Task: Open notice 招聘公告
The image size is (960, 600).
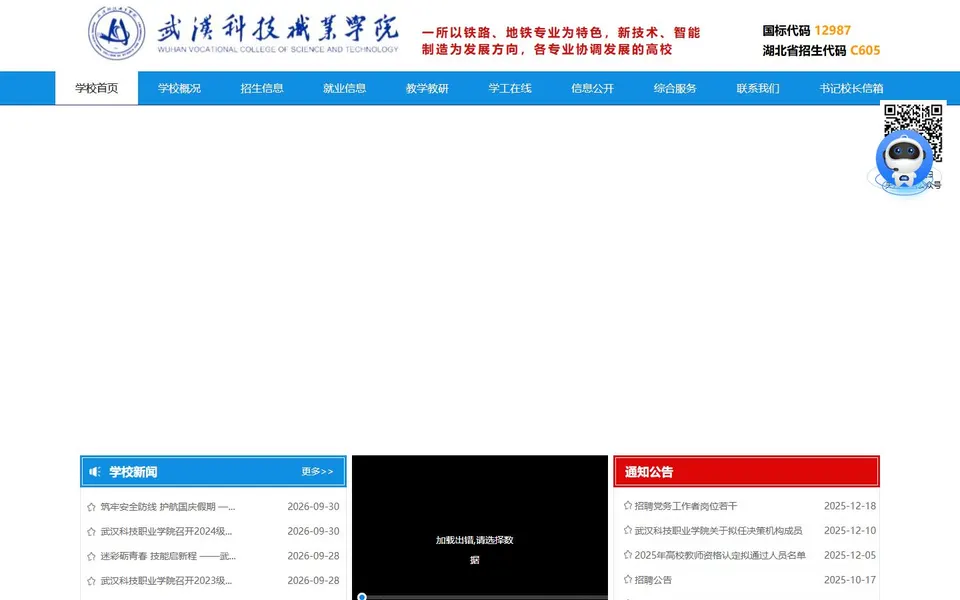Action: point(653,580)
